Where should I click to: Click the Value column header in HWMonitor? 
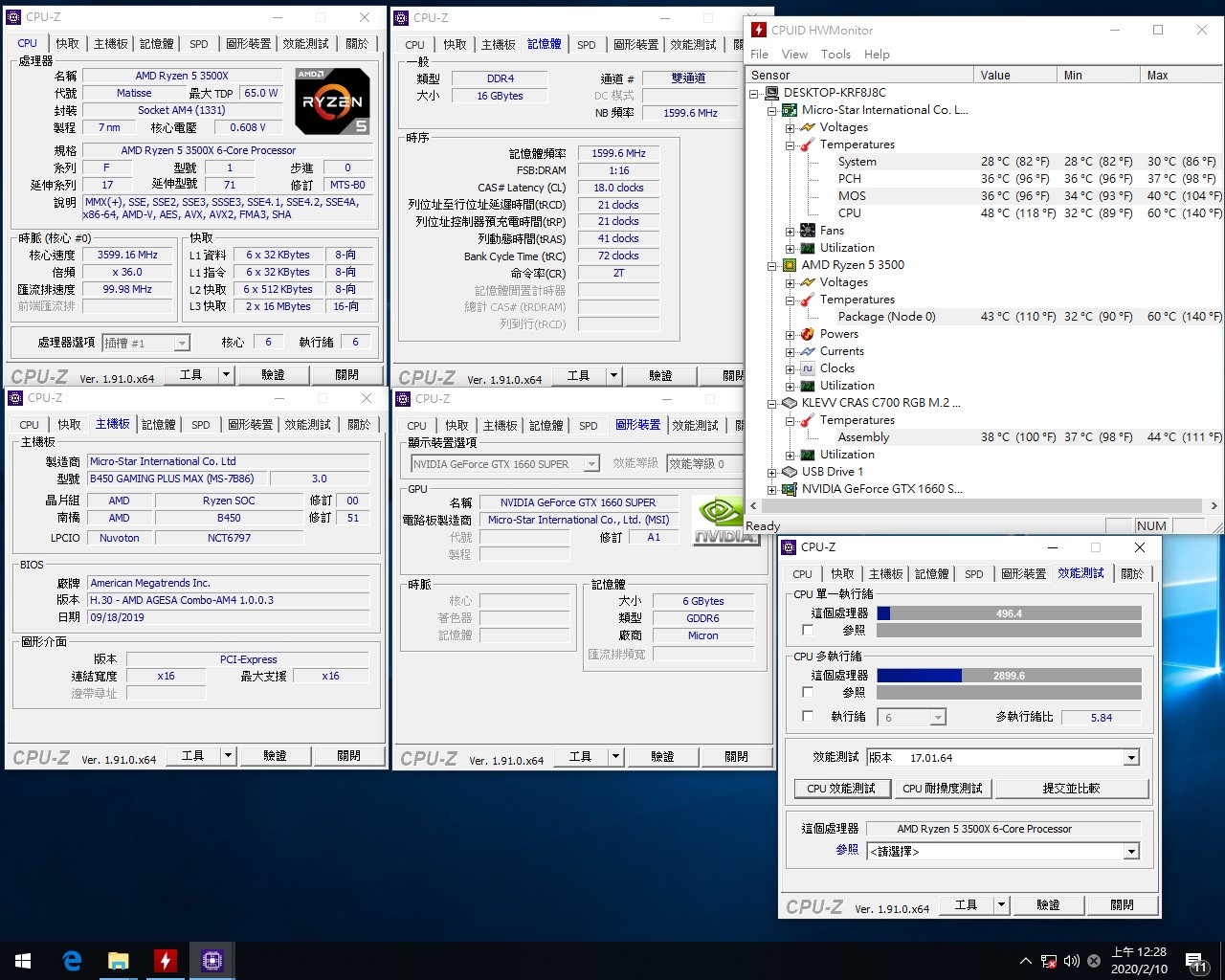(1014, 76)
